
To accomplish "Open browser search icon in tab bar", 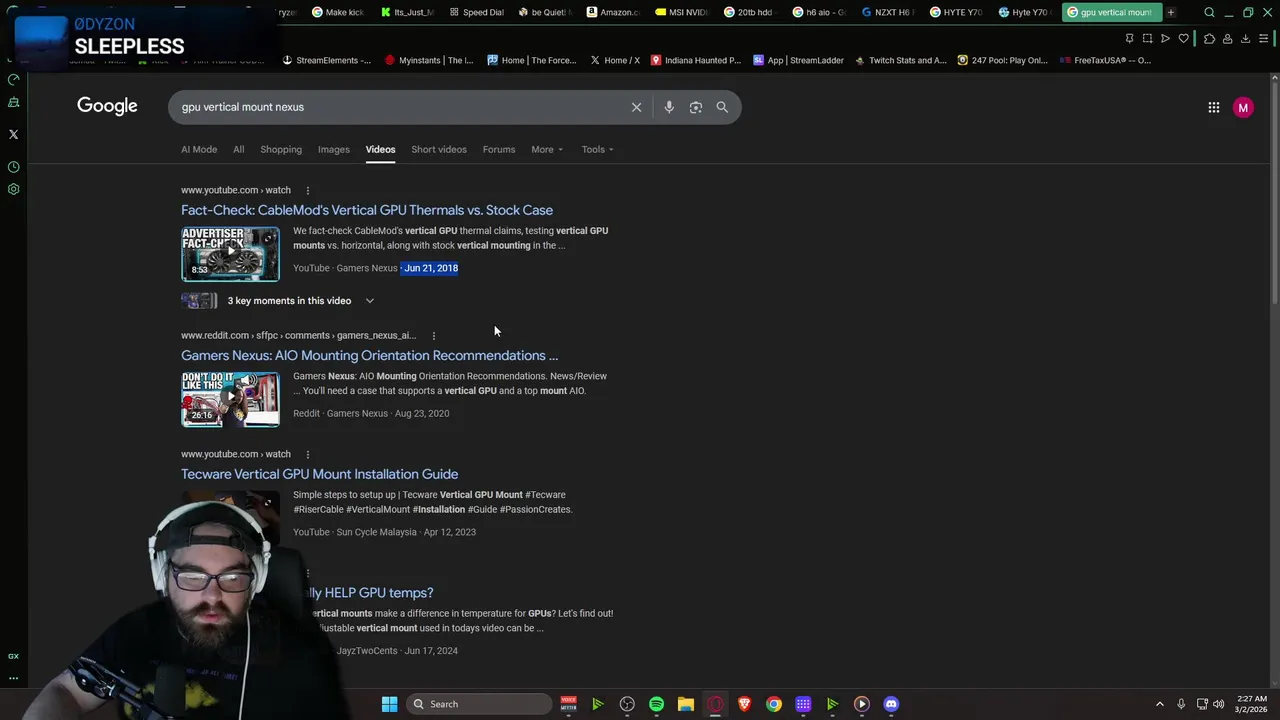I will coord(1209,12).
